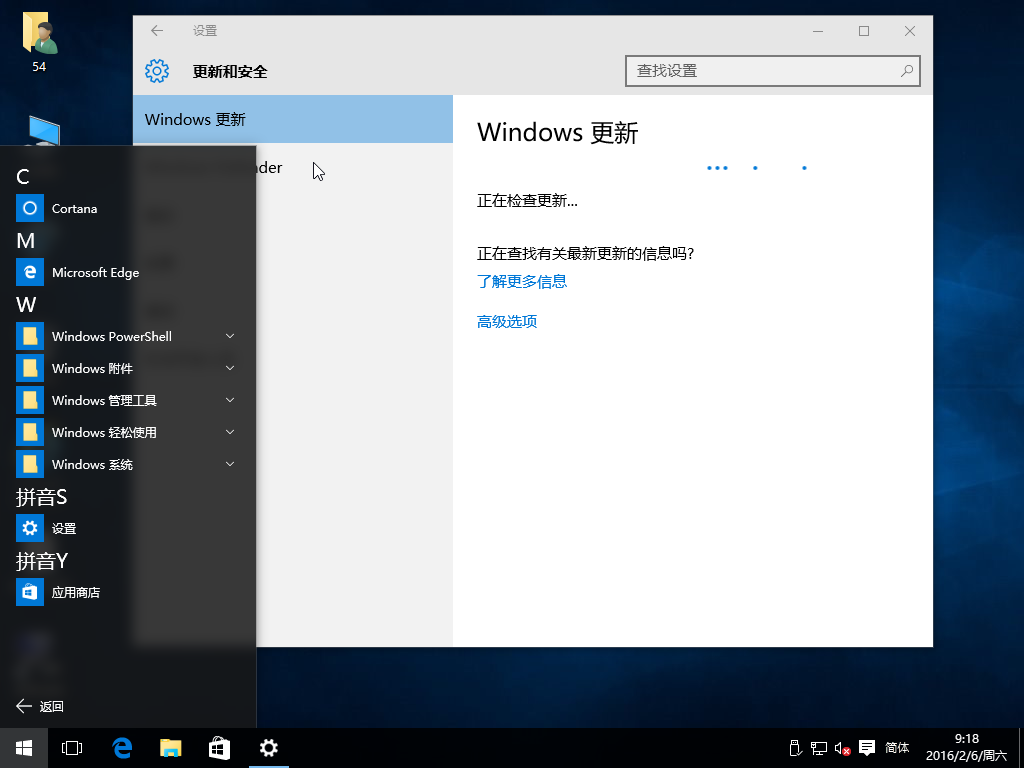Open the 高级选项 link
The image size is (1024, 768).
pos(507,322)
